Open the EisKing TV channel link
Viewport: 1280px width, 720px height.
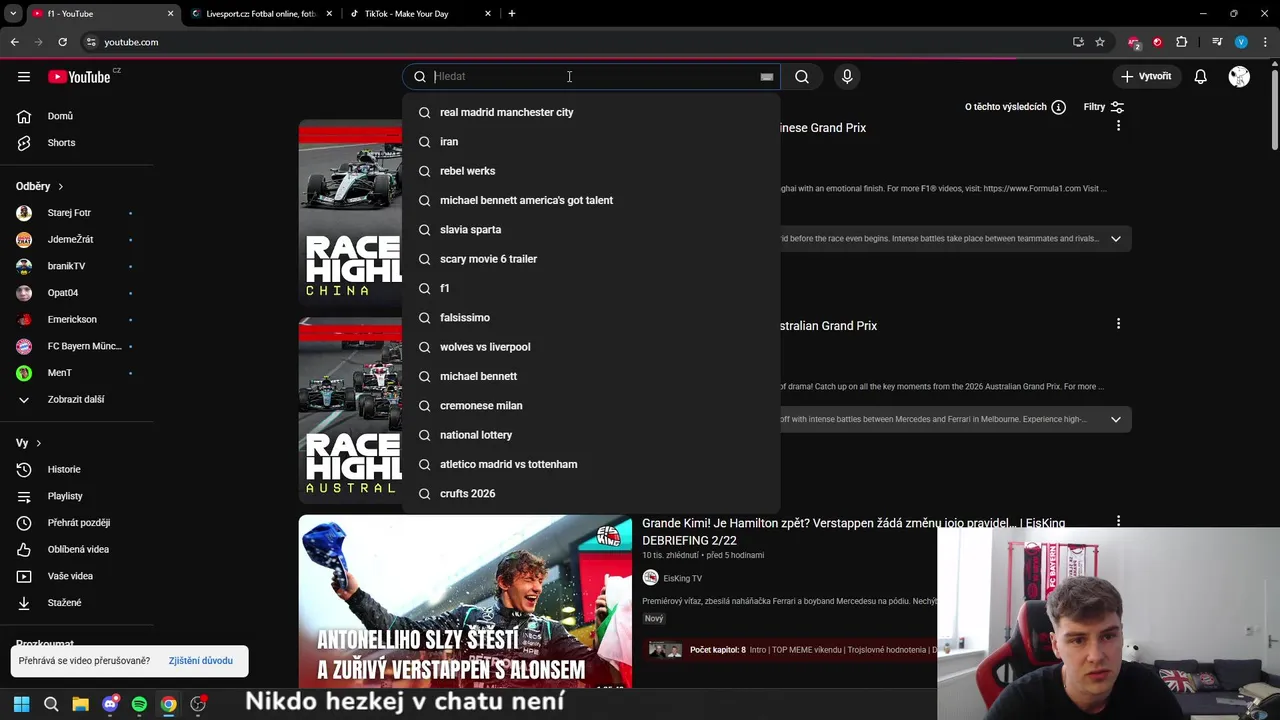click(x=682, y=578)
